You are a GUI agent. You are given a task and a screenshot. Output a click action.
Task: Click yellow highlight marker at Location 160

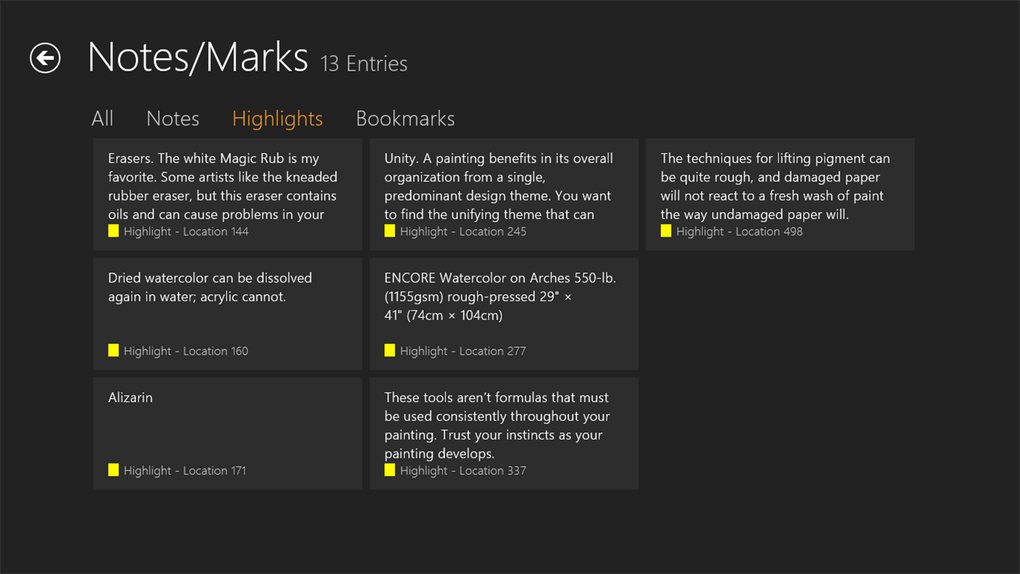[113, 350]
